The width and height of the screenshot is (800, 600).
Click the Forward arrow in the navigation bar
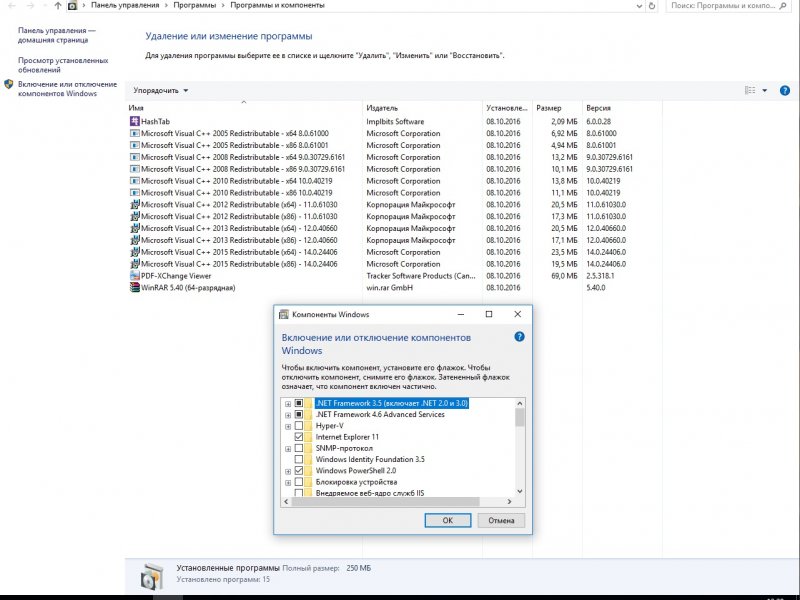[30, 6]
